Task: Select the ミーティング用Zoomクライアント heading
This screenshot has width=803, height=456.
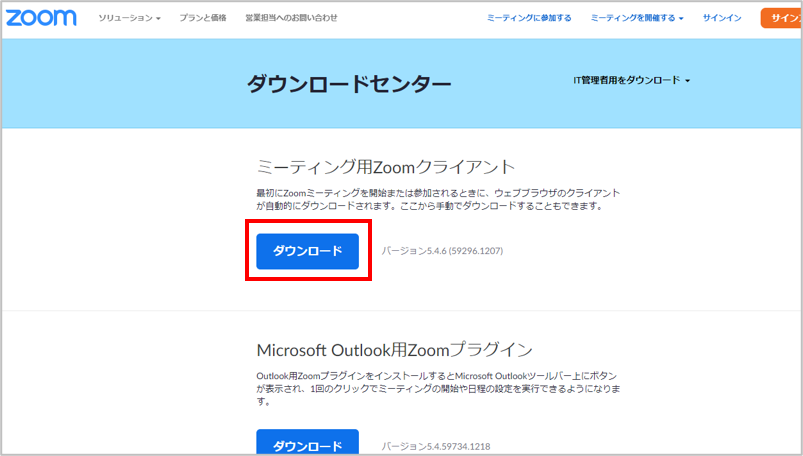Action: click(386, 167)
